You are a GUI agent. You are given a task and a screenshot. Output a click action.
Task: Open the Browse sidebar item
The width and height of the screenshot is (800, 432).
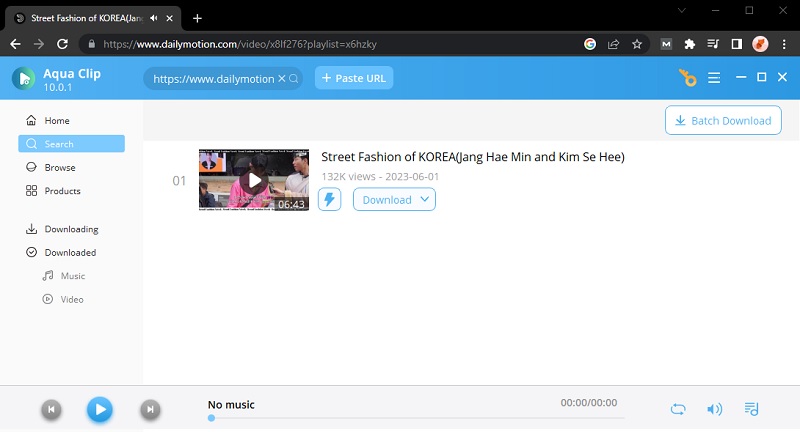coord(60,167)
